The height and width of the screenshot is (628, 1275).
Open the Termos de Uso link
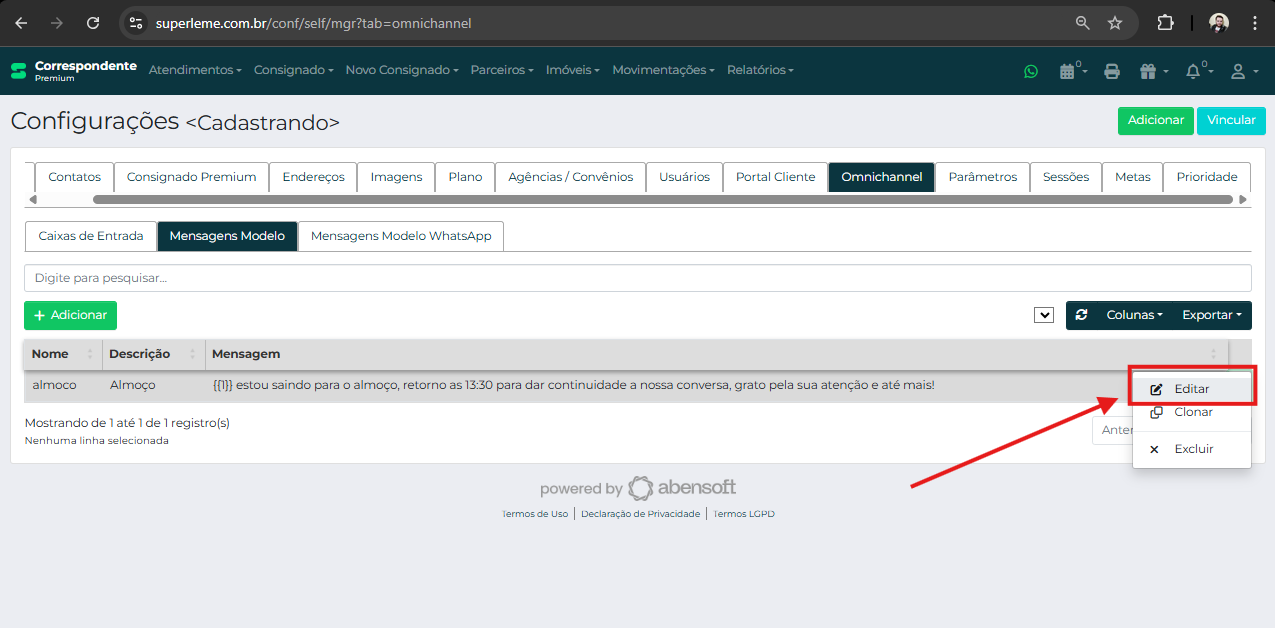[535, 514]
